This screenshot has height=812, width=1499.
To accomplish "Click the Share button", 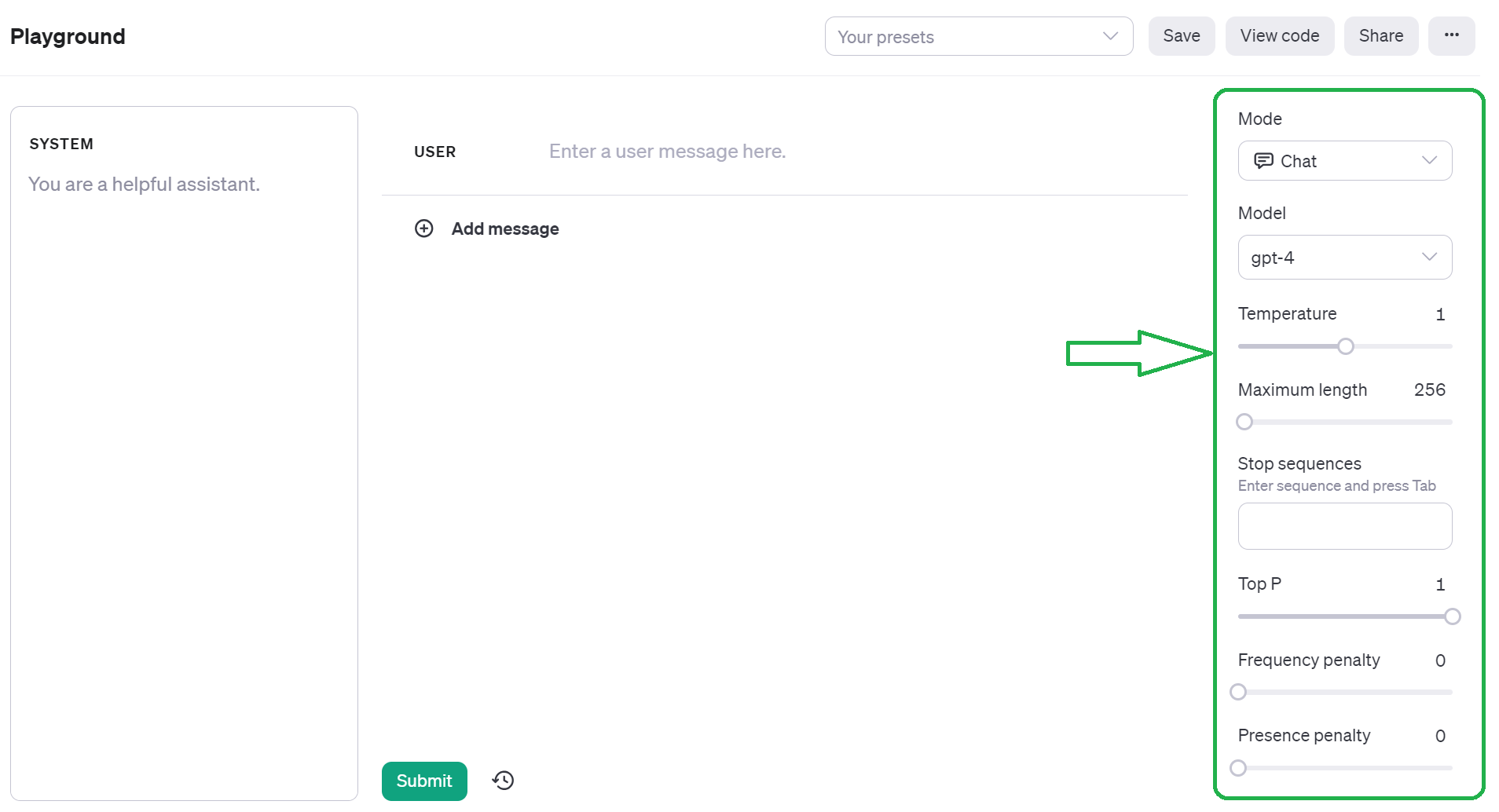I will click(x=1380, y=36).
